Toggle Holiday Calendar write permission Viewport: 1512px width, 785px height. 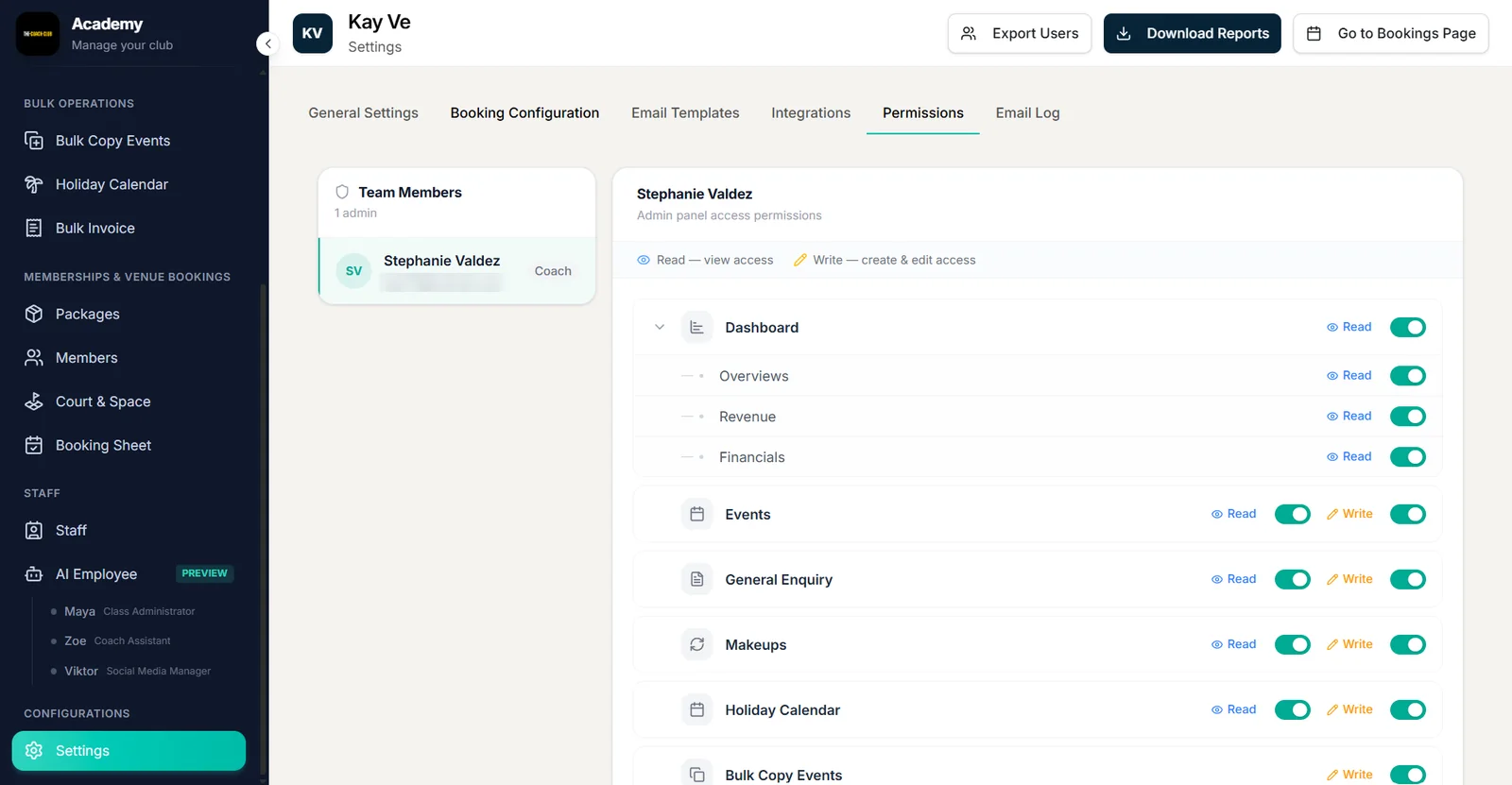1408,709
